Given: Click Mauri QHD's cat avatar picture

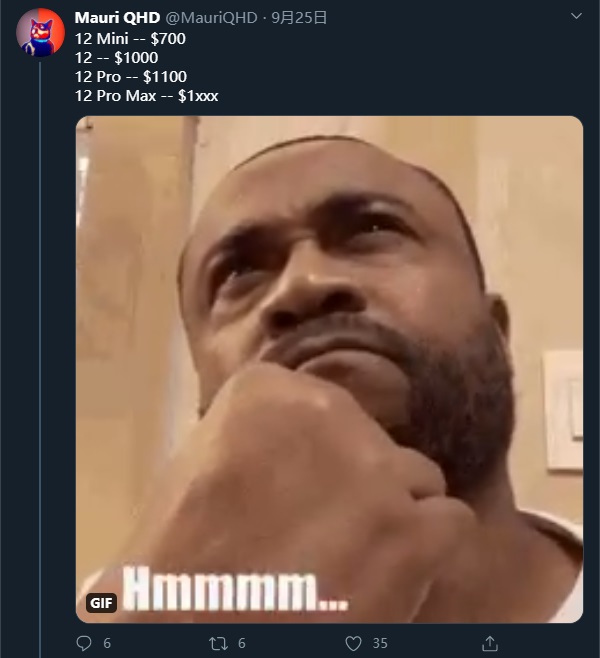Looking at the screenshot, I should point(41,33).
